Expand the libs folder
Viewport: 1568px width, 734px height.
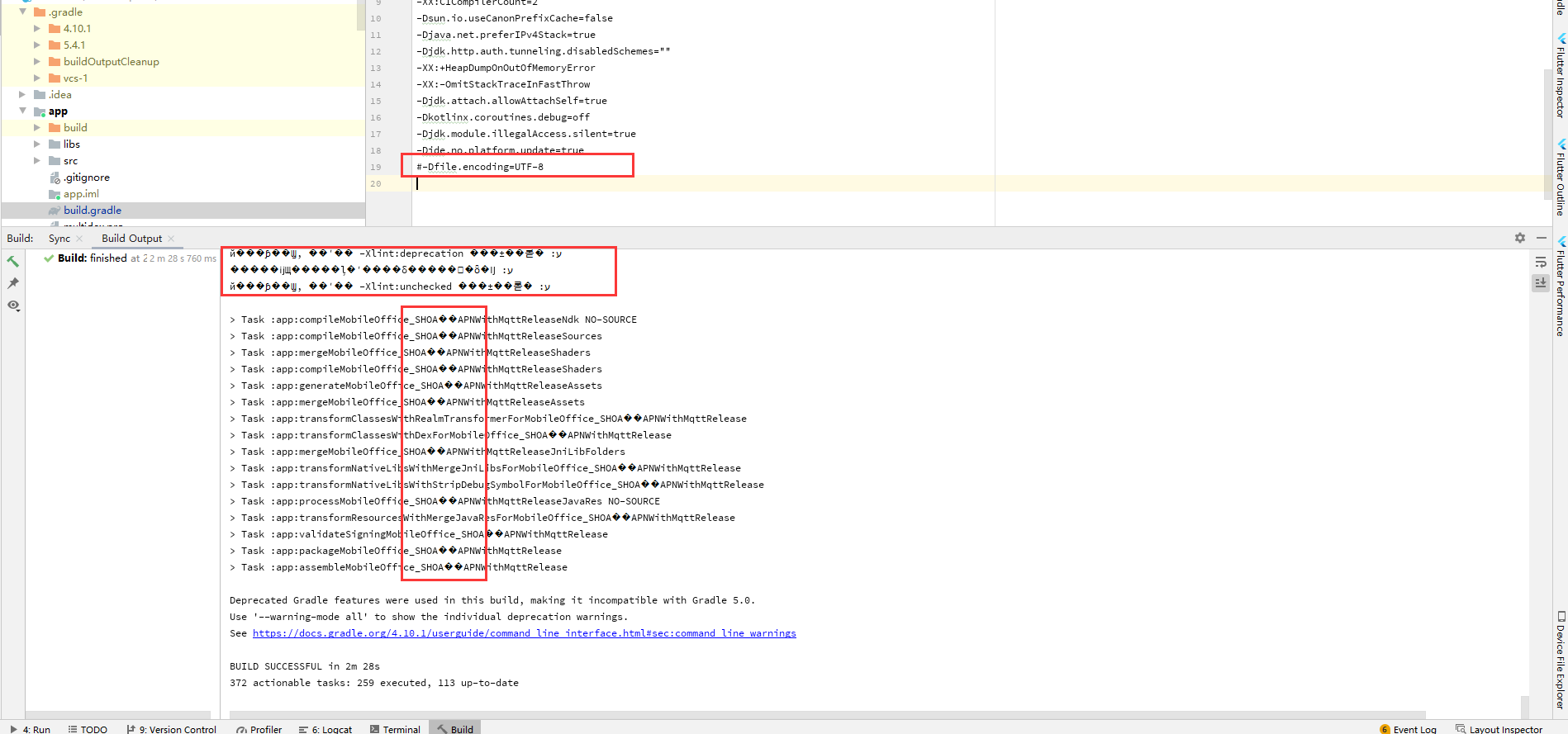point(37,144)
